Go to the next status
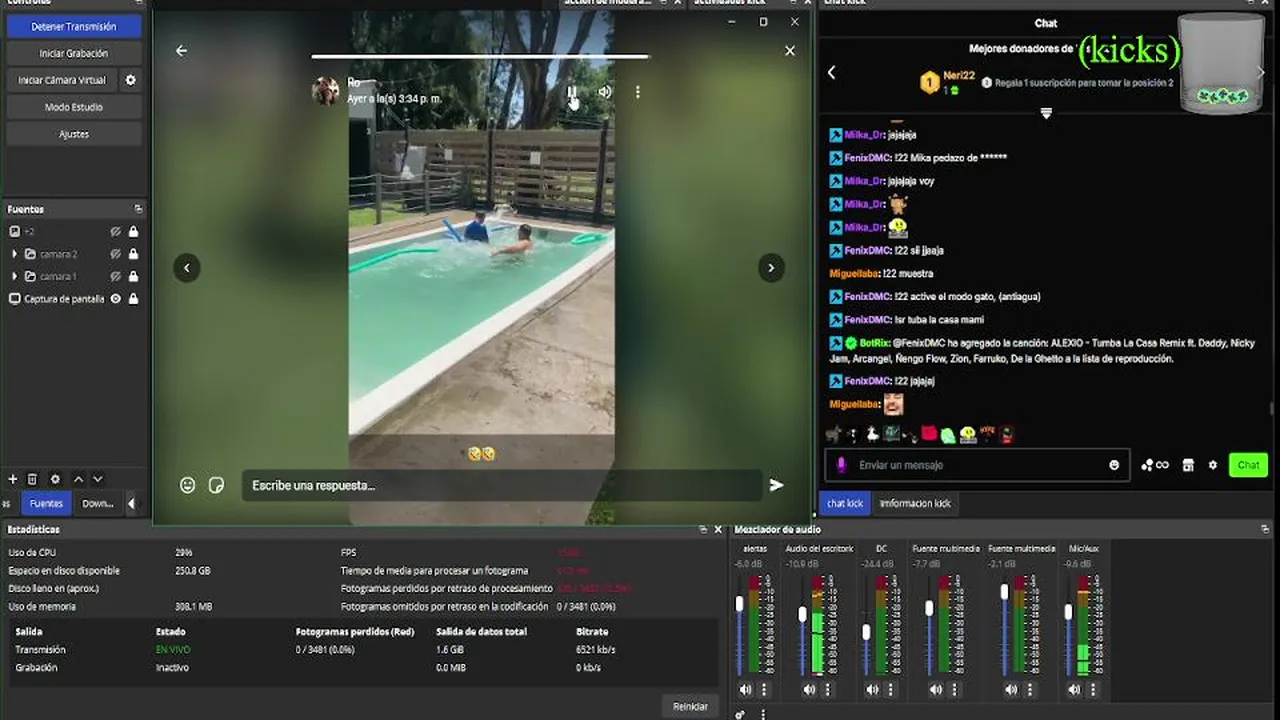The image size is (1280, 720). click(x=771, y=268)
